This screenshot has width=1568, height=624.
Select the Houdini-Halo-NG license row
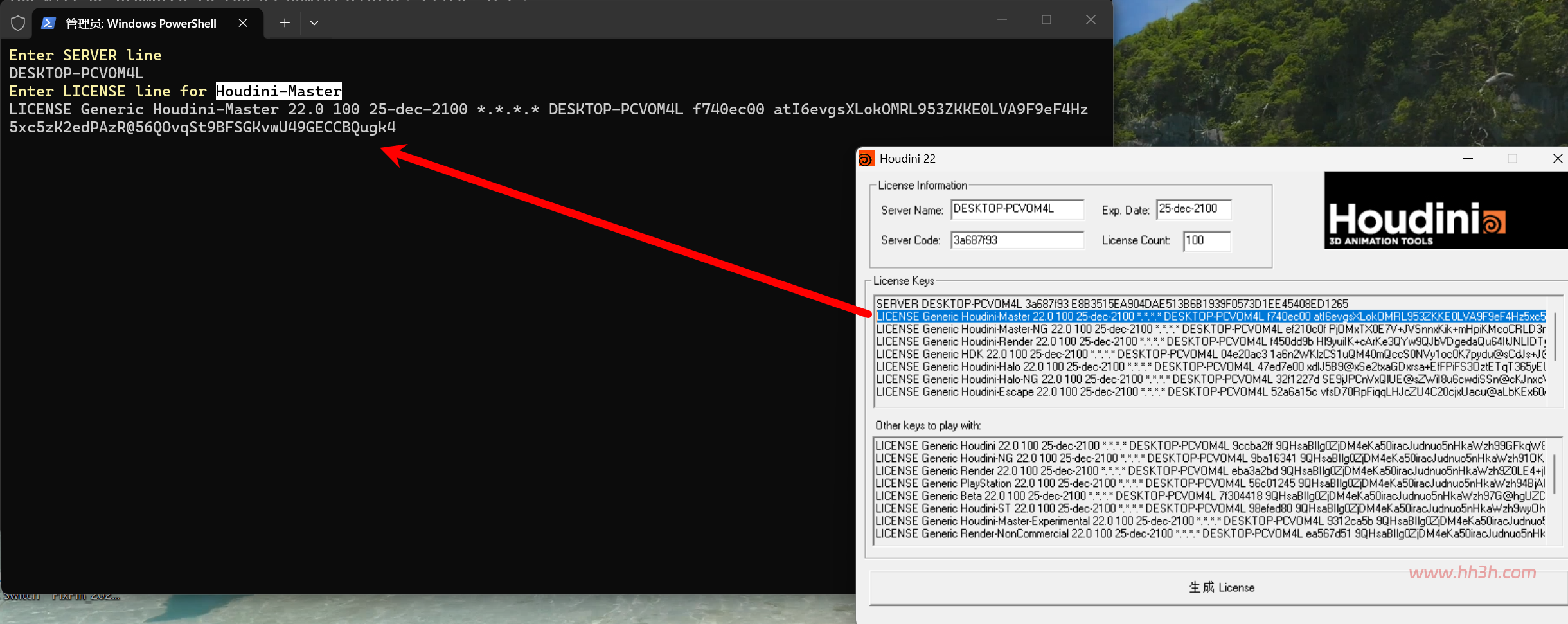tap(1211, 379)
